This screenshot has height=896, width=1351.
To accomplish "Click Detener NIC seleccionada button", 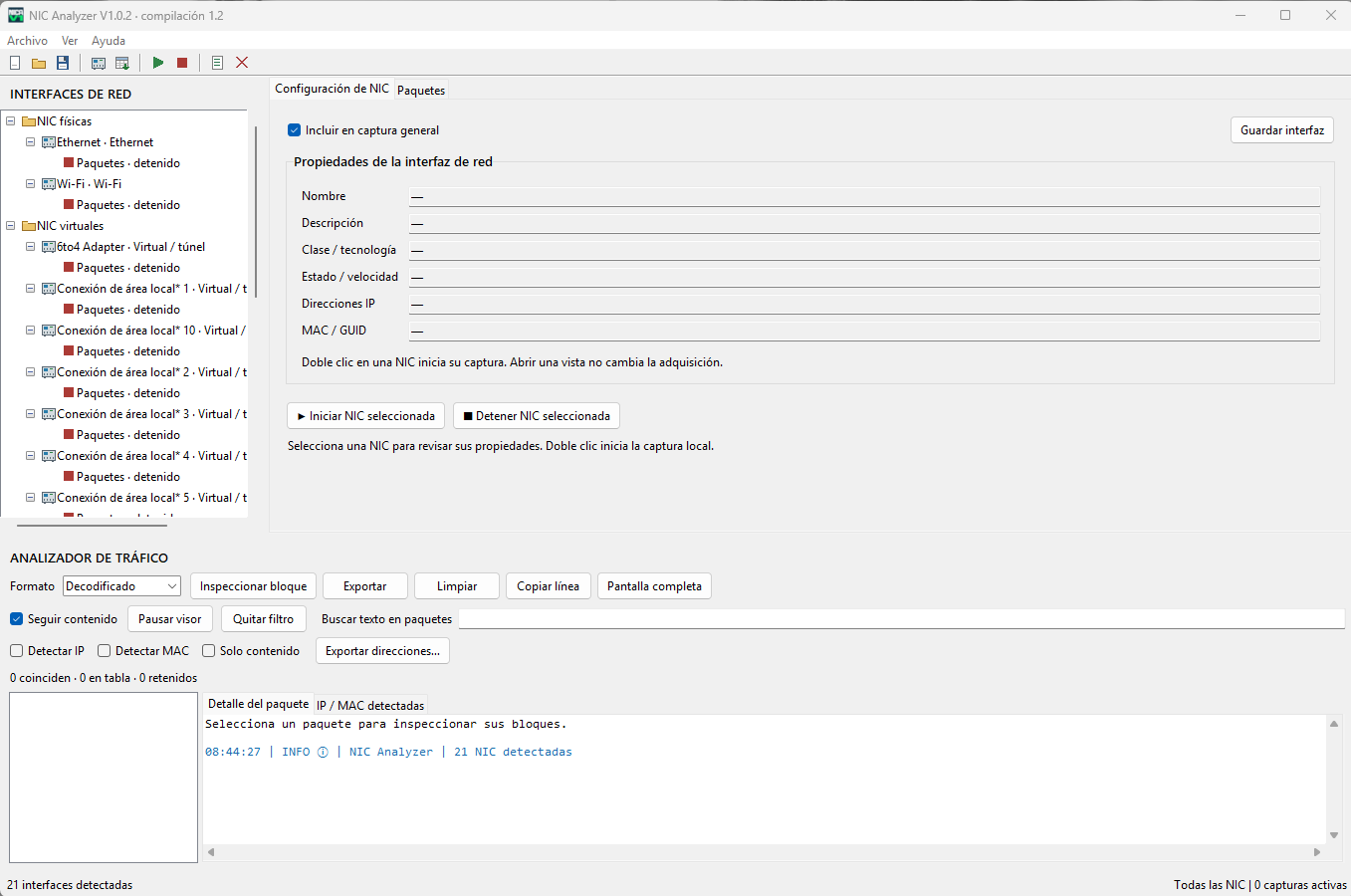I will pyautogui.click(x=537, y=416).
